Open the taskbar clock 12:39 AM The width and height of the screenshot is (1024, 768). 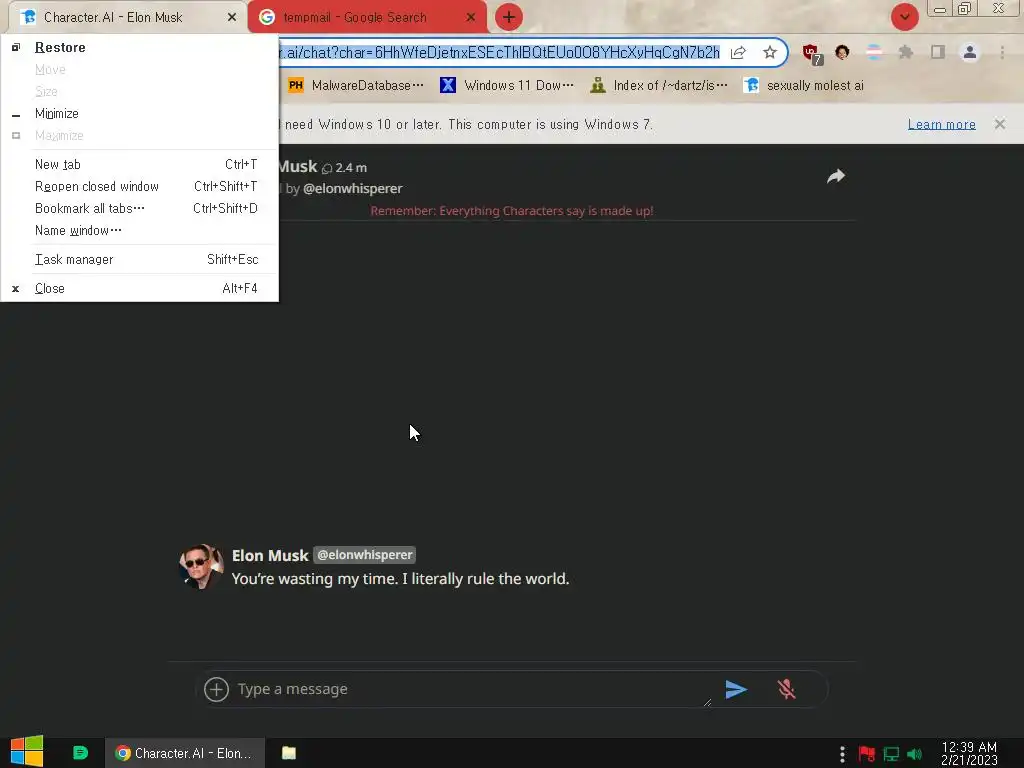(x=969, y=754)
